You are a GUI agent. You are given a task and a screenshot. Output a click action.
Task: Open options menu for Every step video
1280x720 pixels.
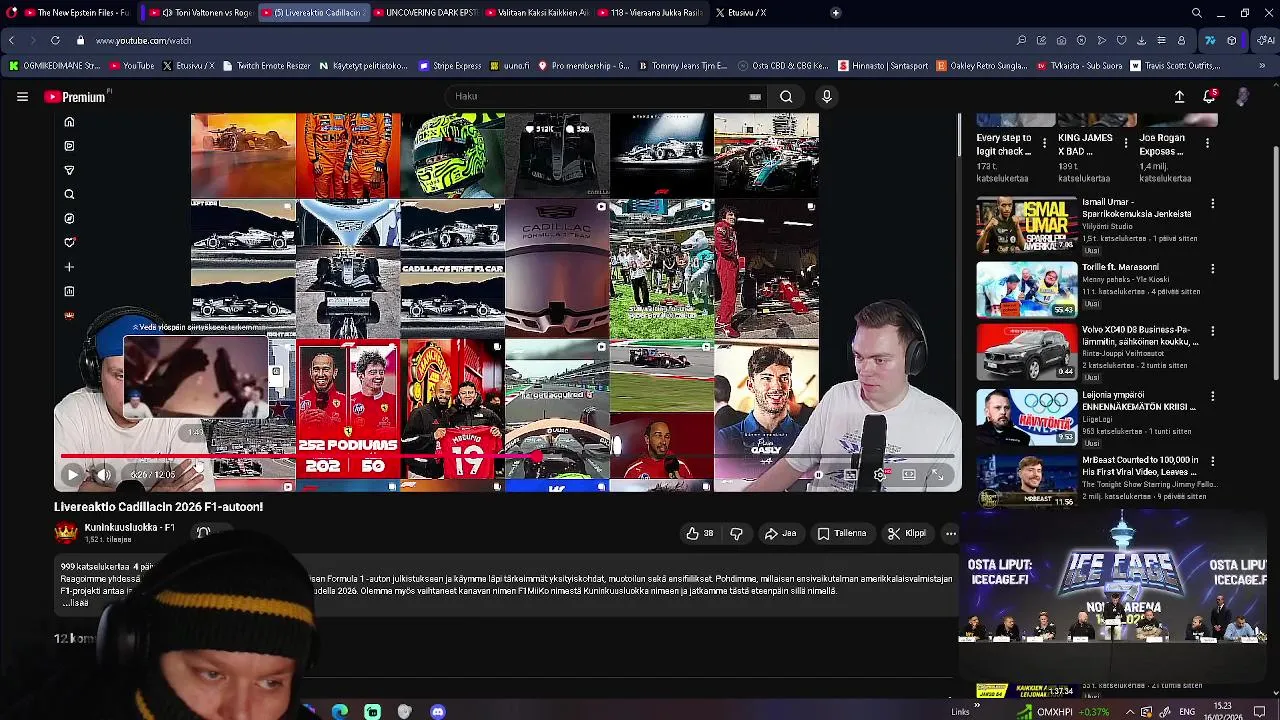tap(1045, 144)
